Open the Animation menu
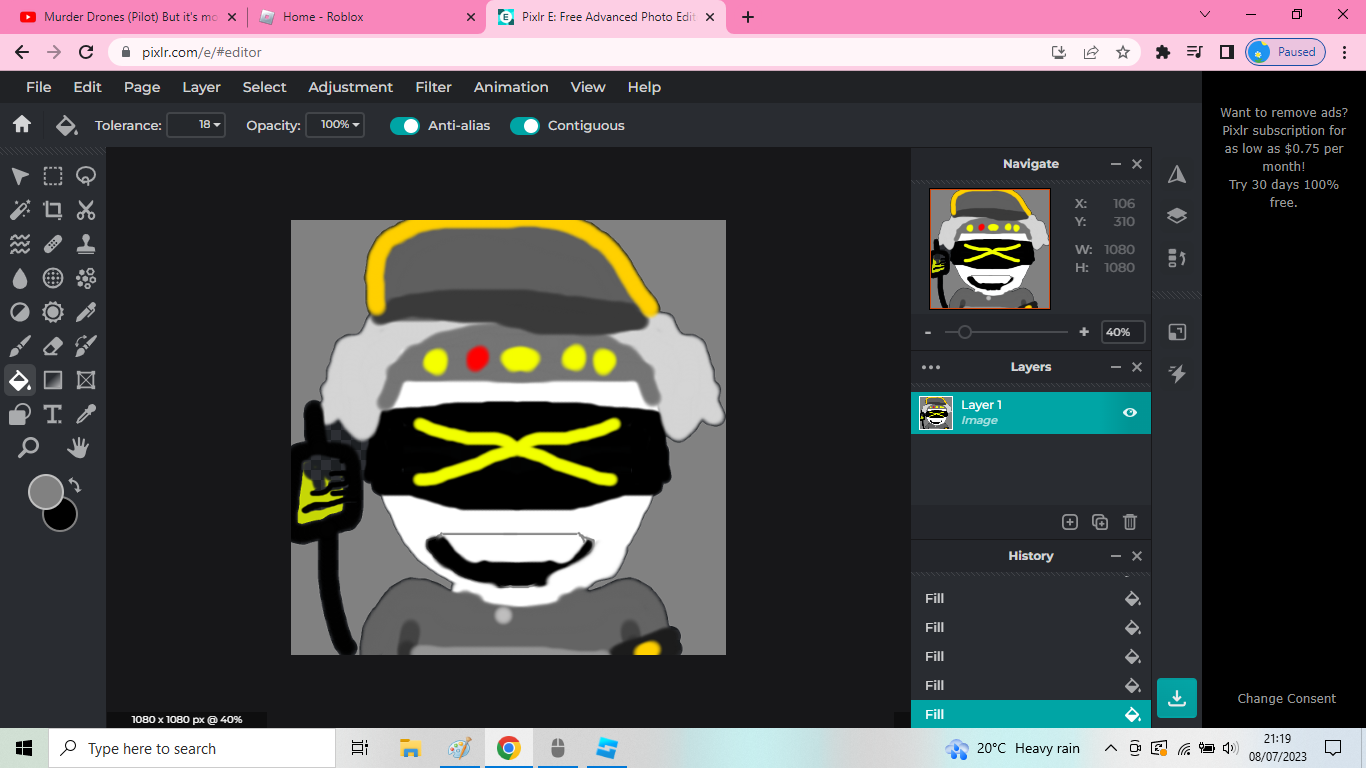 click(511, 87)
